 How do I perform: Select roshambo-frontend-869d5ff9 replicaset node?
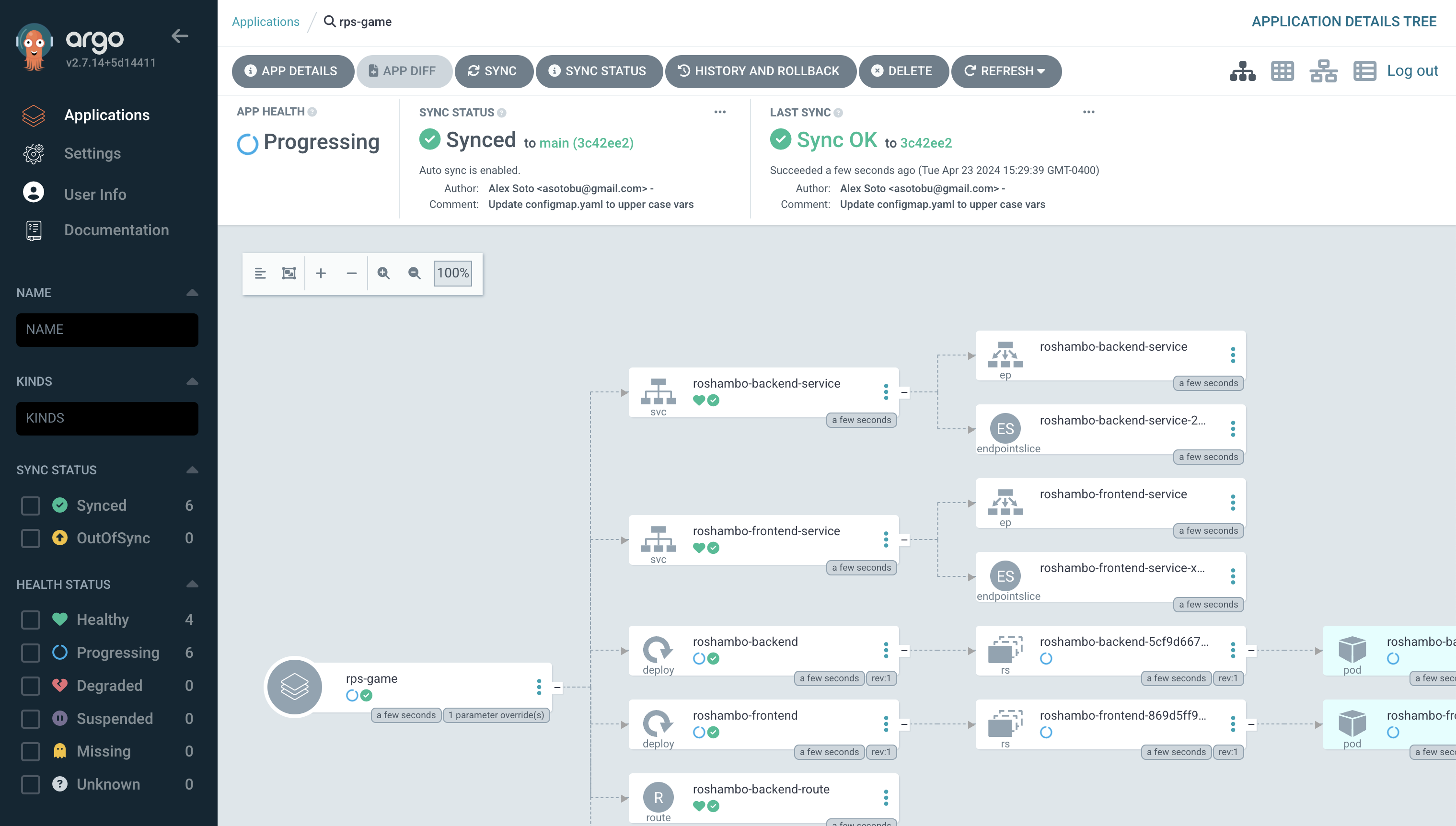[1110, 724]
